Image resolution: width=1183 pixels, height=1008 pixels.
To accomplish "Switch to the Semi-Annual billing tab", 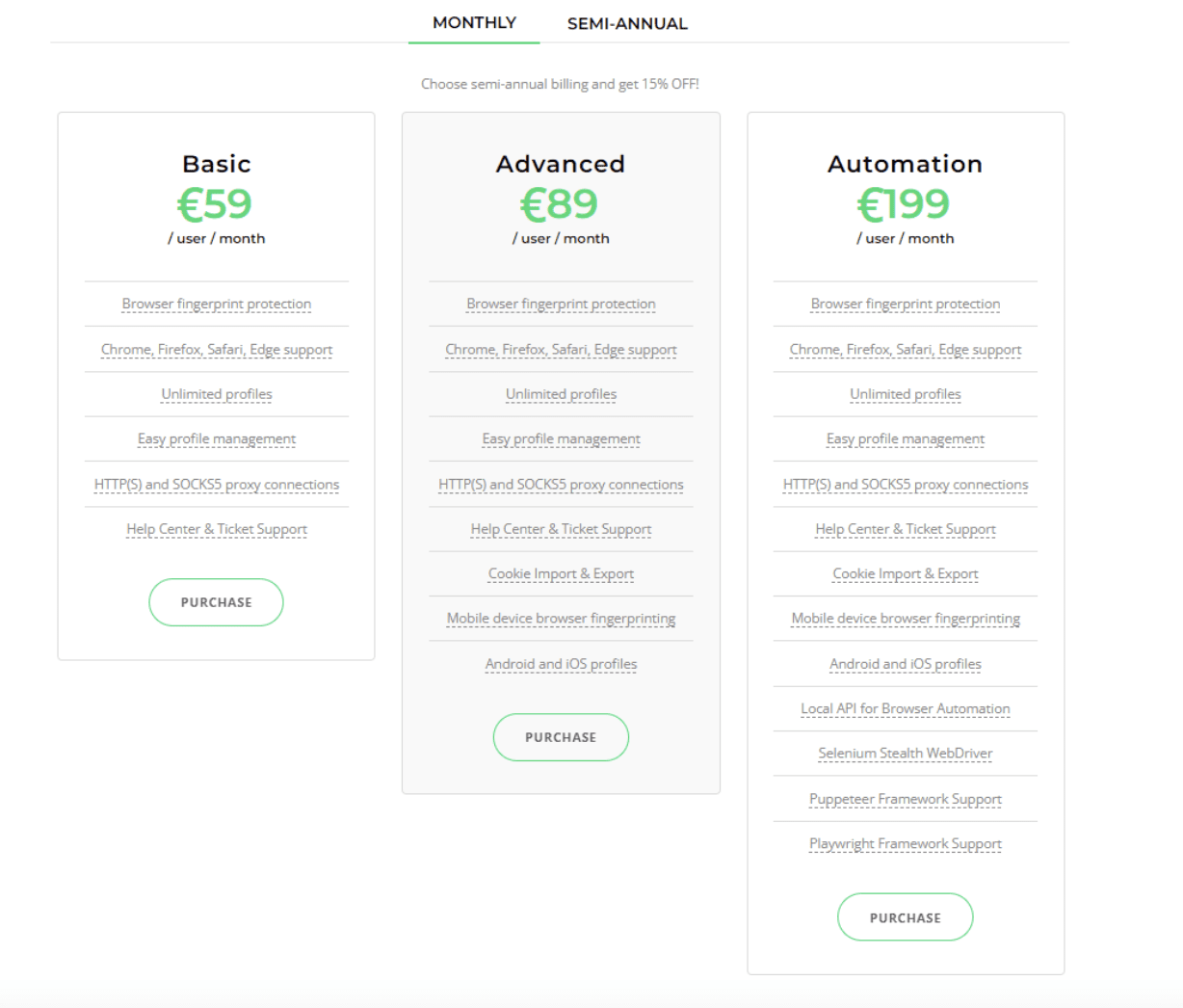I will pos(627,24).
